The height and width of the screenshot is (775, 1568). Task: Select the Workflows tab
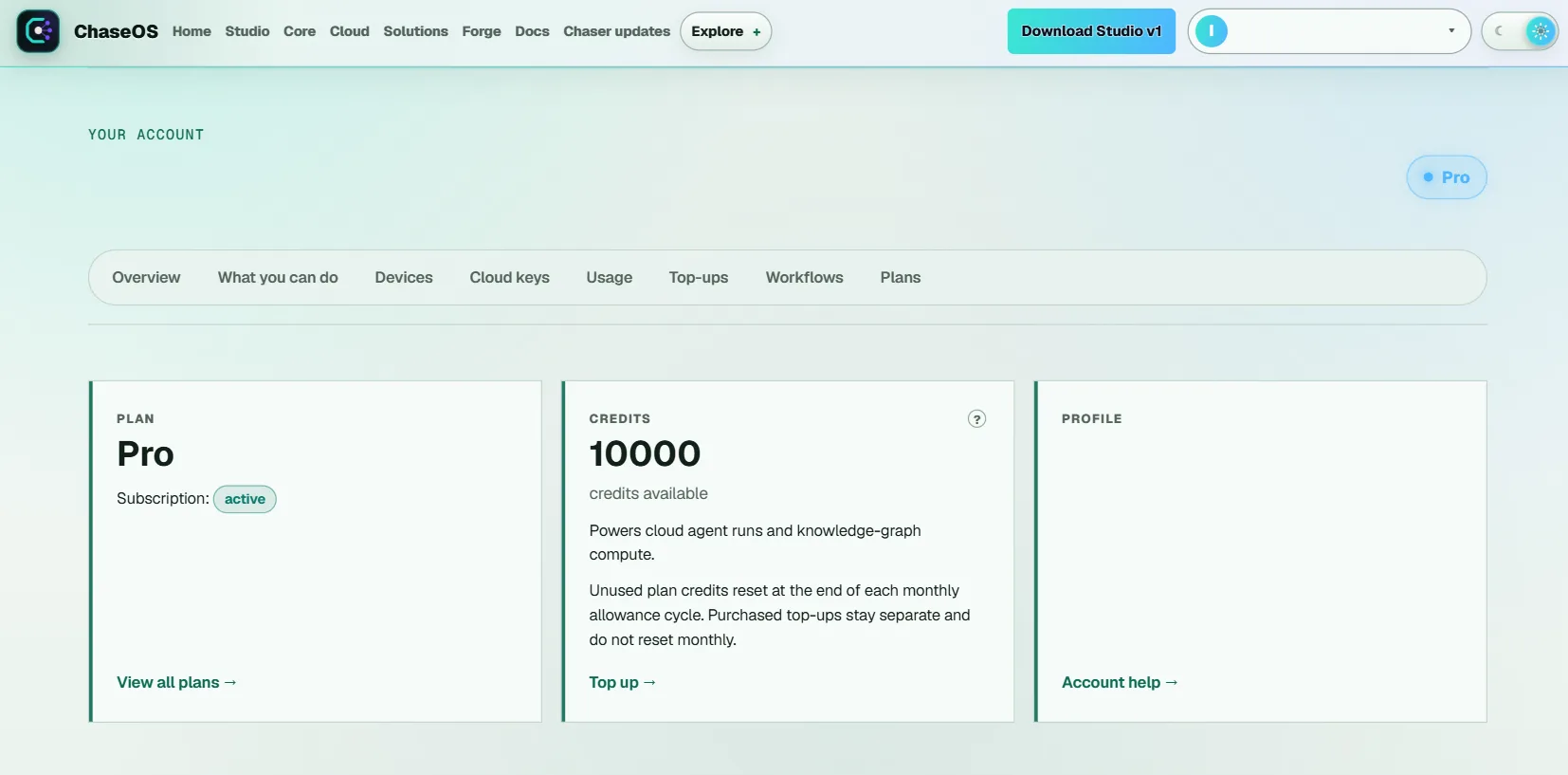[x=804, y=278]
